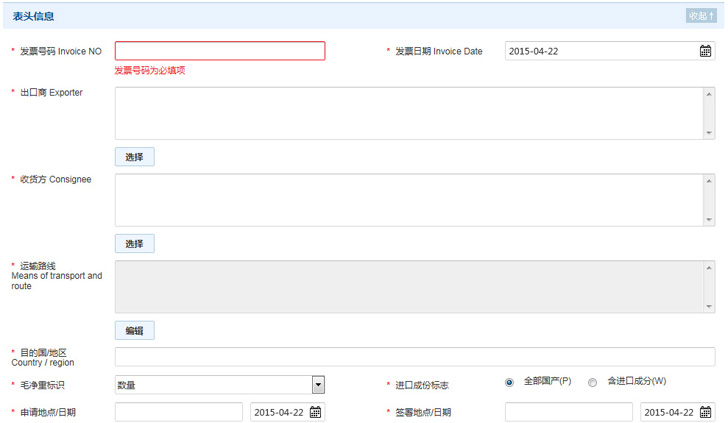Click the Invoice Date text field
728x423 pixels.
(600, 51)
